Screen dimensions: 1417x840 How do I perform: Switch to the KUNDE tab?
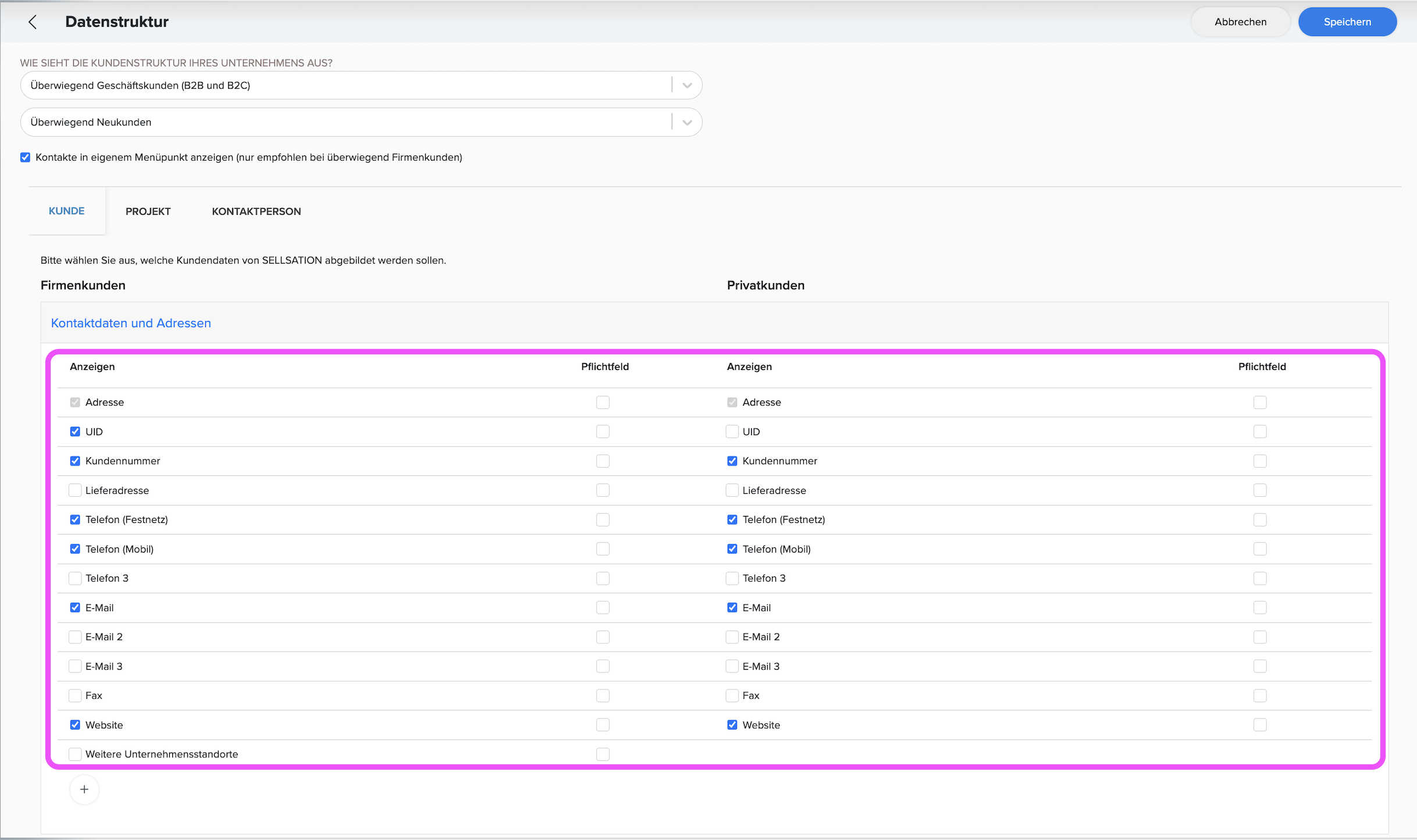67,211
